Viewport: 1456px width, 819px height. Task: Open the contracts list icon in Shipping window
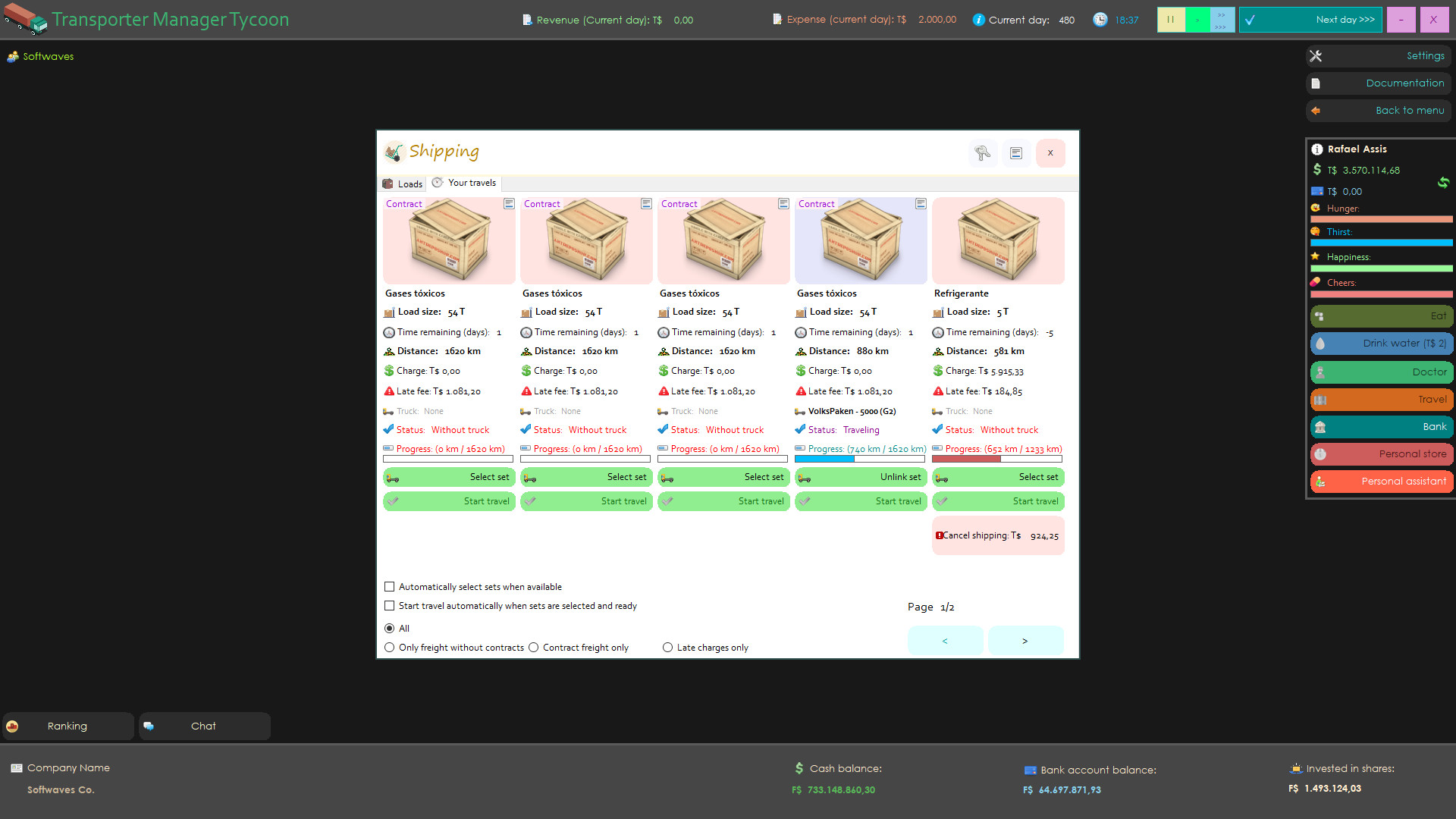click(x=1016, y=153)
